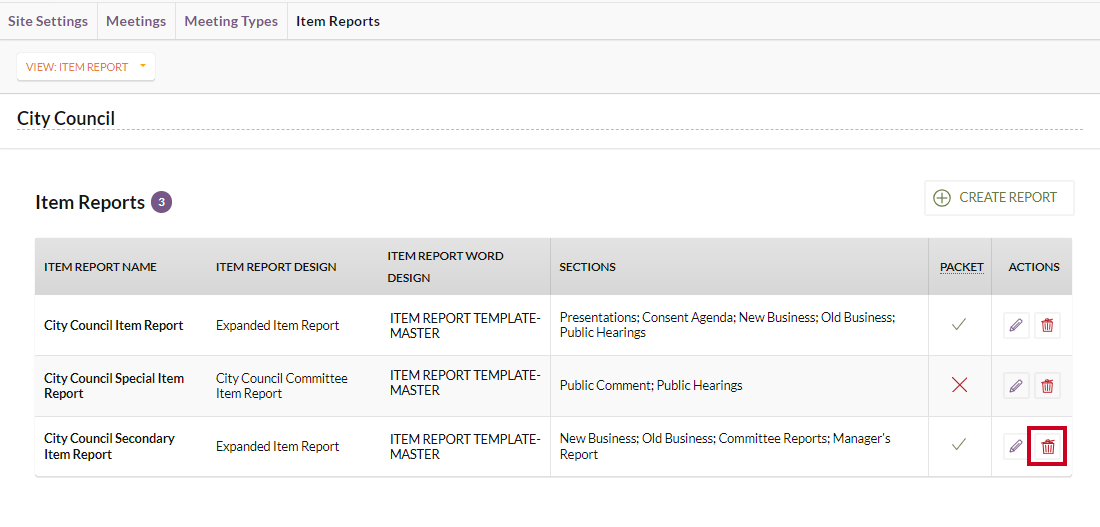
Task: Select the Item Reports tab
Action: click(x=337, y=21)
